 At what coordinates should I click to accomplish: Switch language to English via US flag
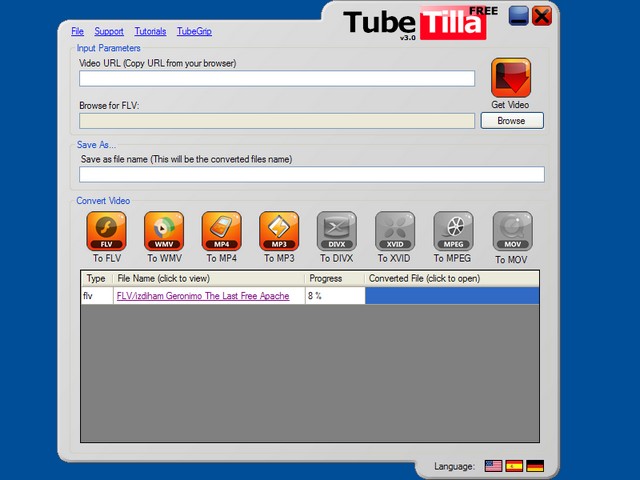(493, 466)
